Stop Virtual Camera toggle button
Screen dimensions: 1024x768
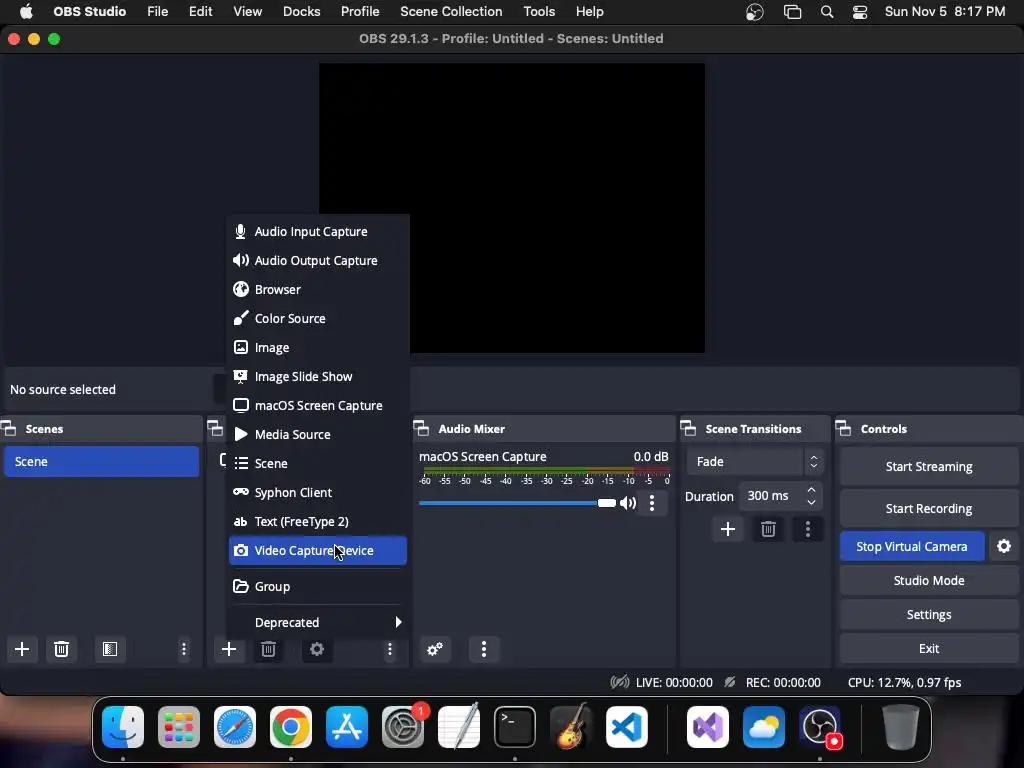[x=912, y=546]
